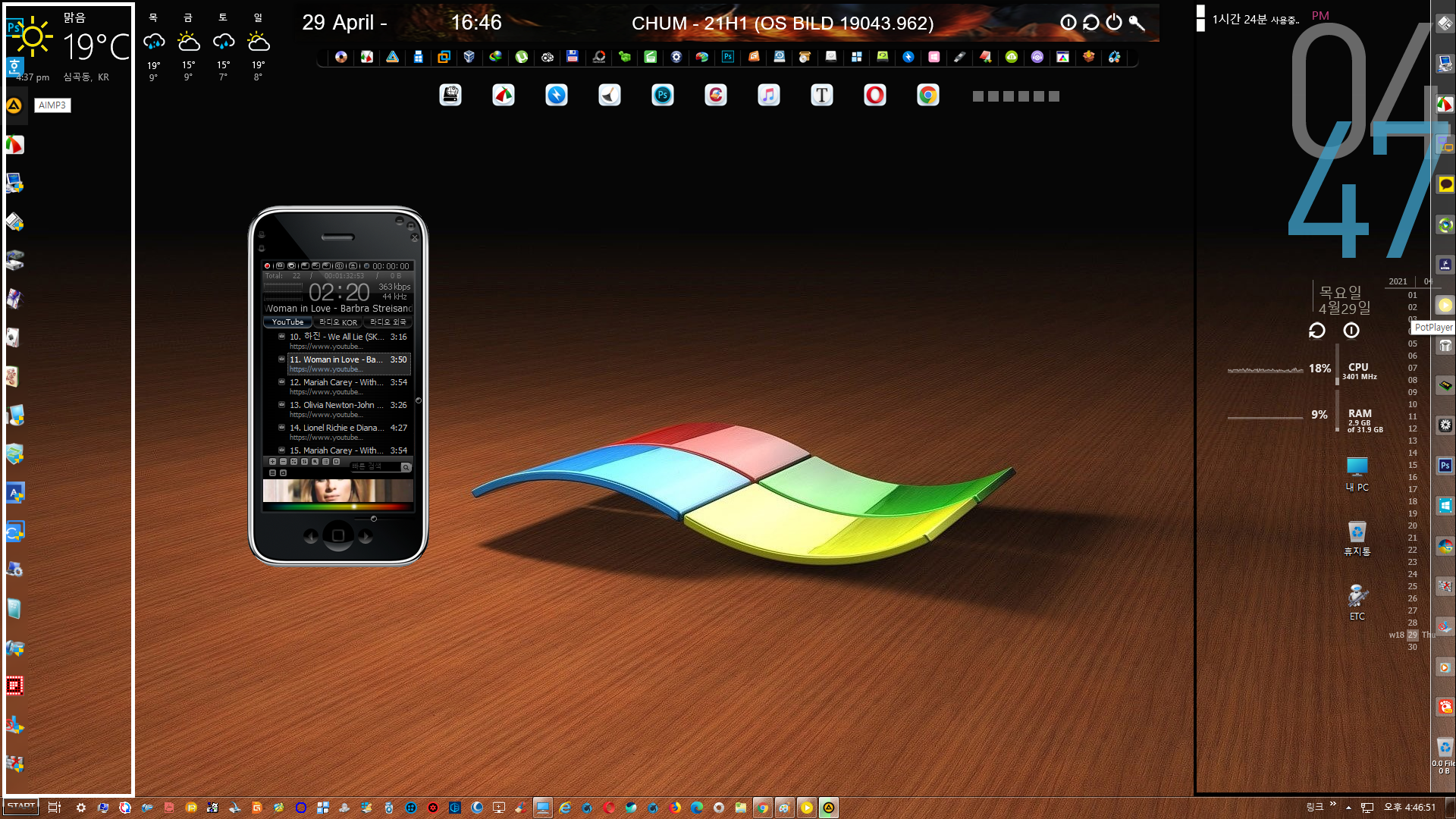The image size is (1456, 819).
Task: Switch to 라디오 외국 playlist tab
Action: coord(388,322)
